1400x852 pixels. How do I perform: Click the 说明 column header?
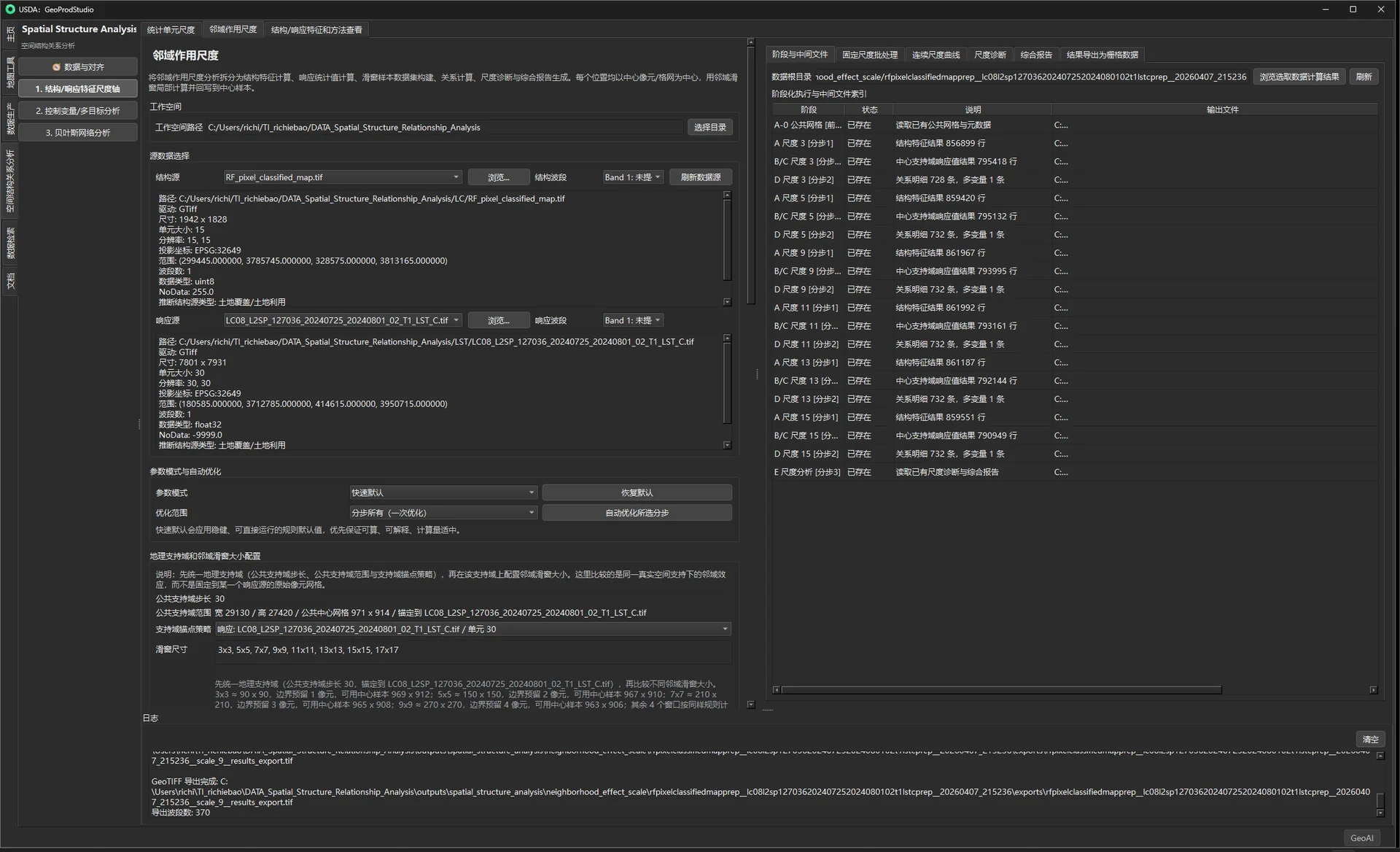point(973,109)
